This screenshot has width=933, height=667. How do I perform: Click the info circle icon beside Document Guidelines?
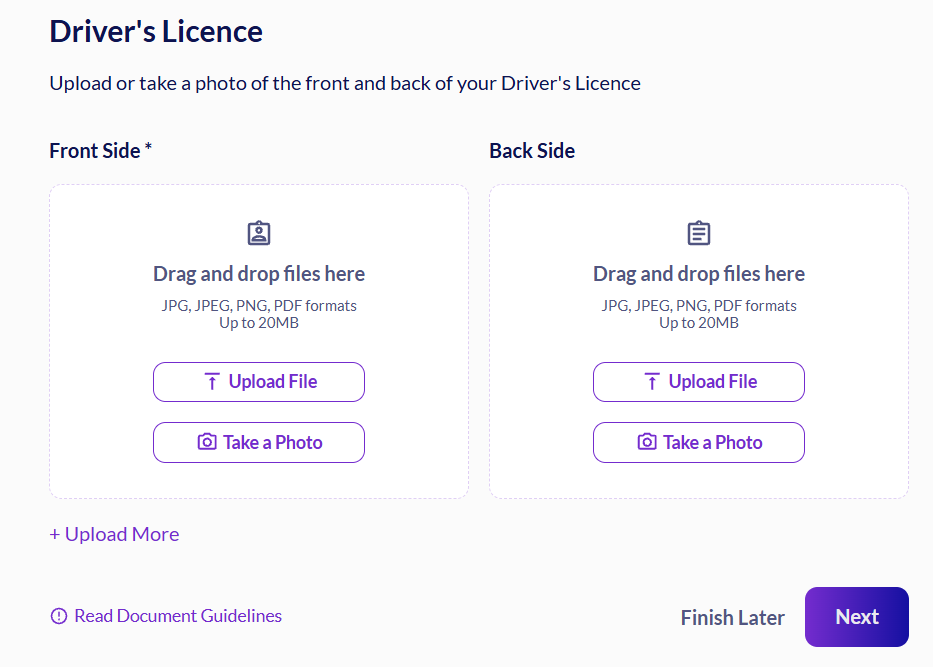pos(59,616)
